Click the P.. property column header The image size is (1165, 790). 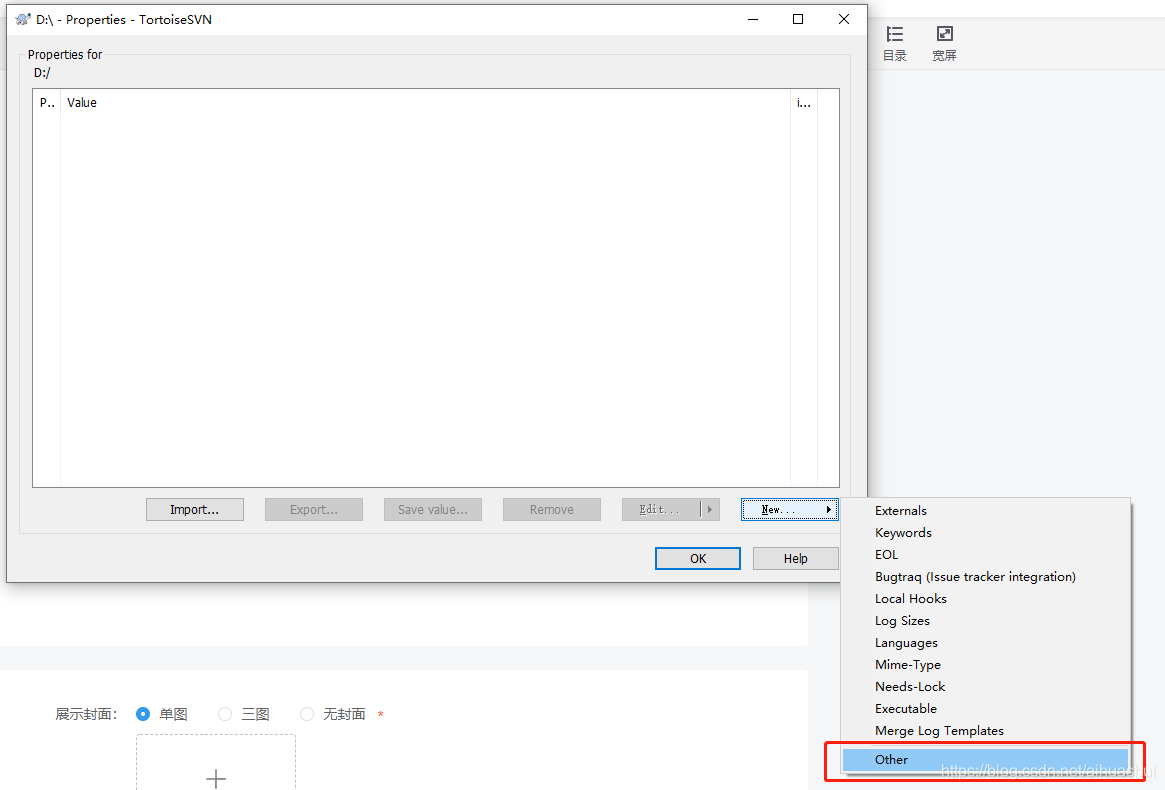point(47,103)
